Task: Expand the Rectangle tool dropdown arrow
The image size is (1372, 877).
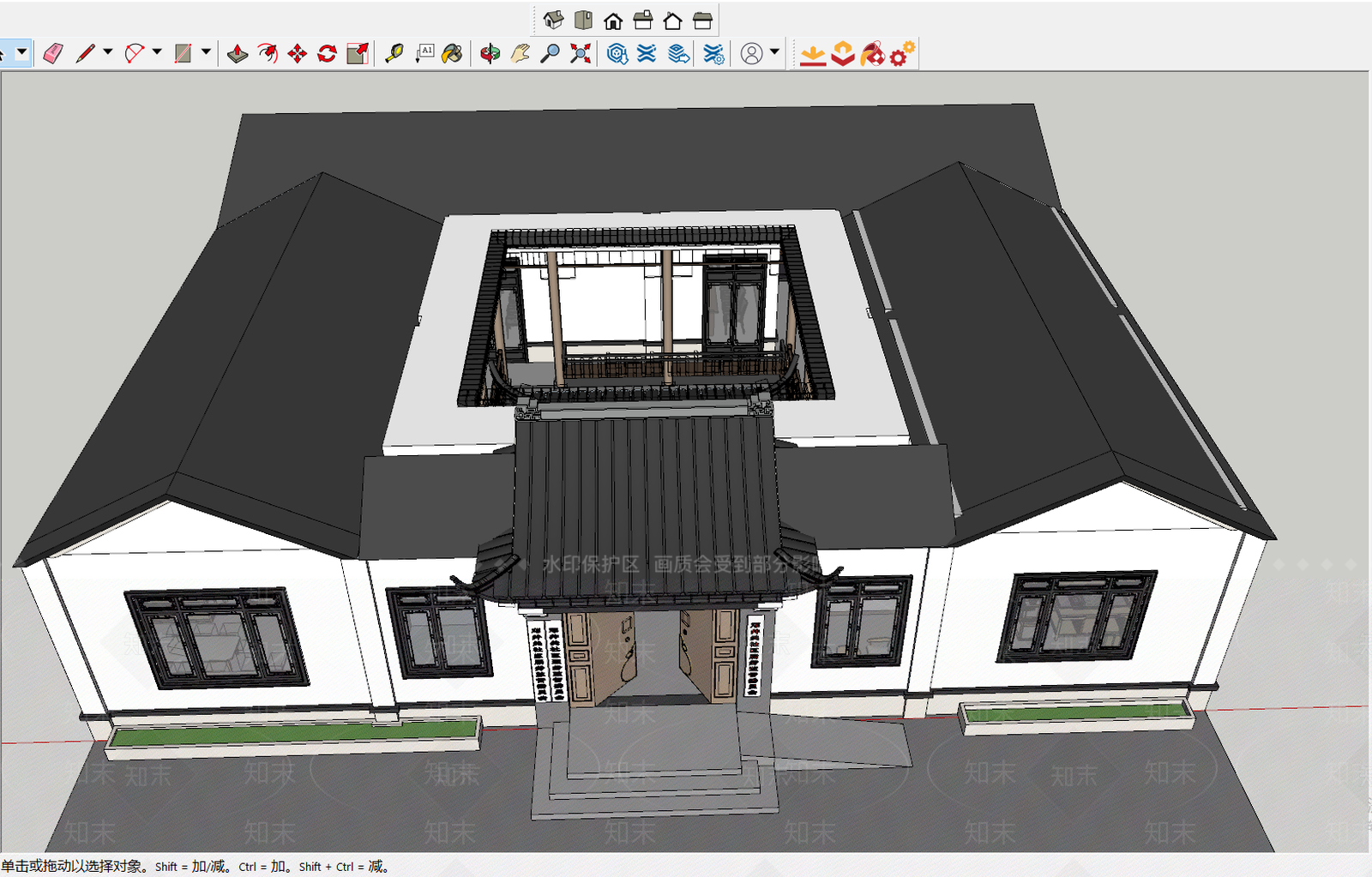Action: [x=206, y=52]
